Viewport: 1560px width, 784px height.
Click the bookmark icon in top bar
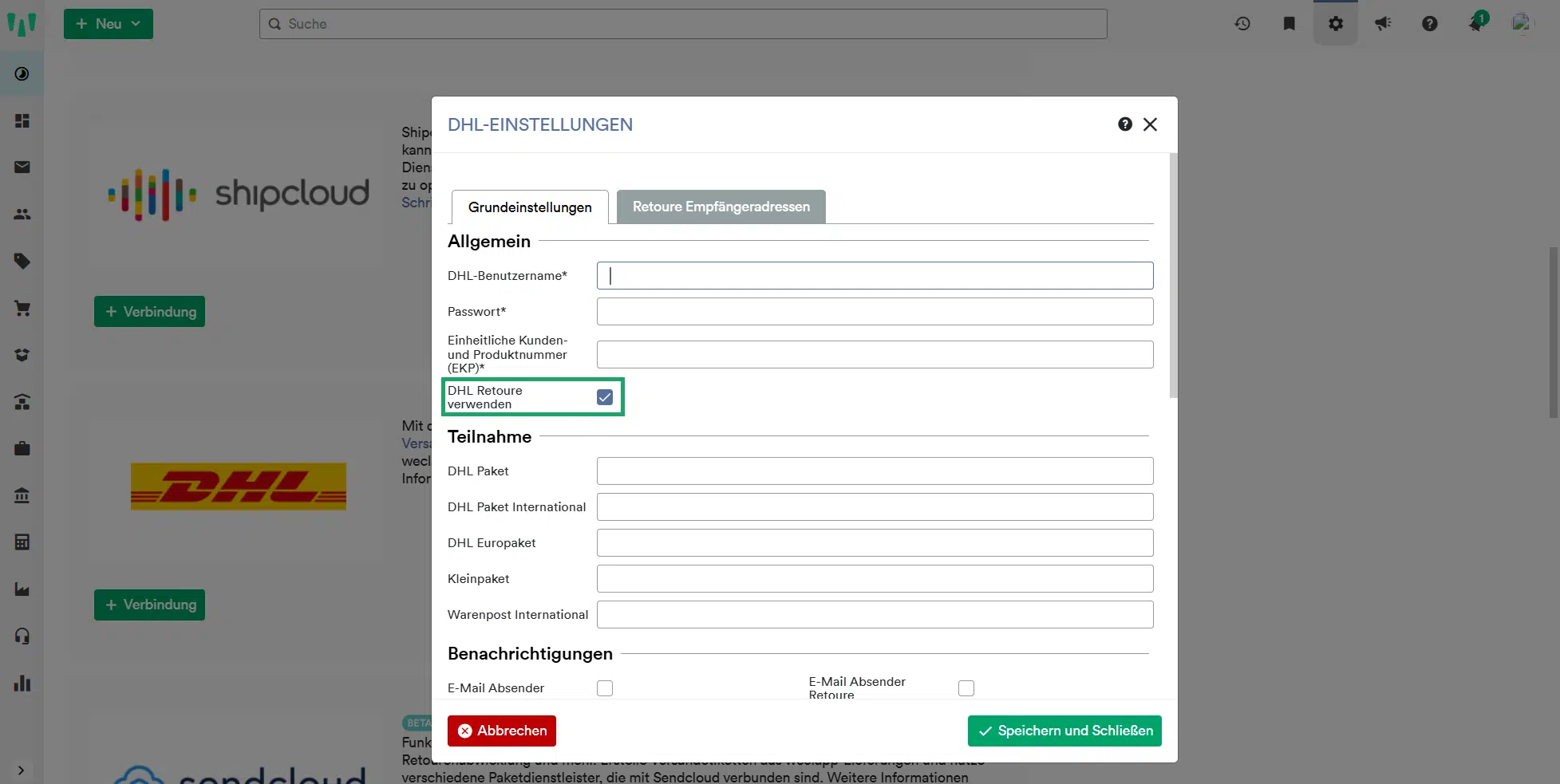(x=1289, y=24)
